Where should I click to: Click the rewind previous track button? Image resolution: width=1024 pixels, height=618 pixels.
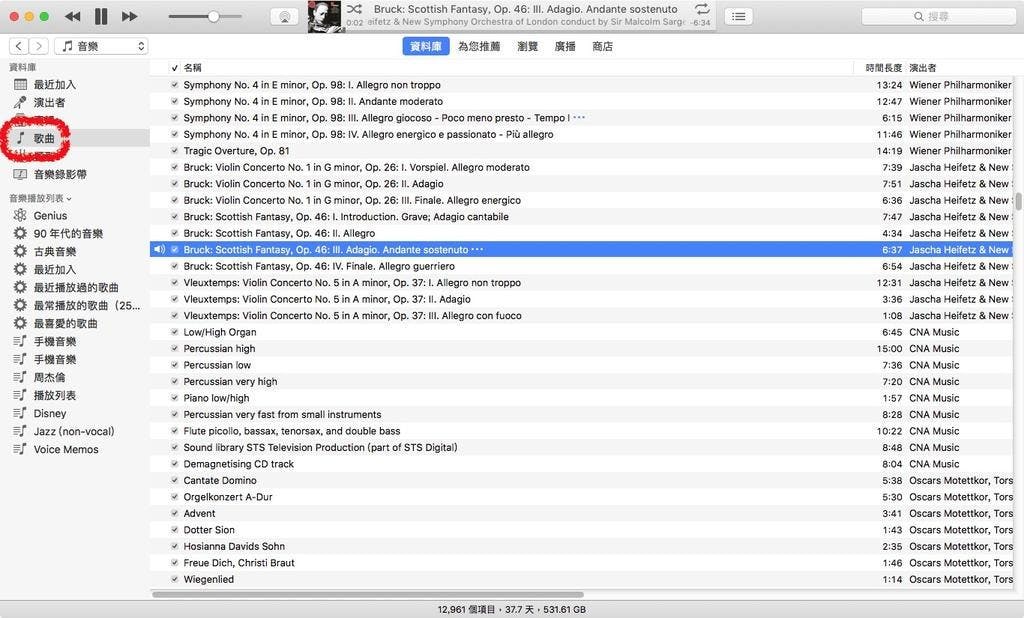tap(72, 17)
